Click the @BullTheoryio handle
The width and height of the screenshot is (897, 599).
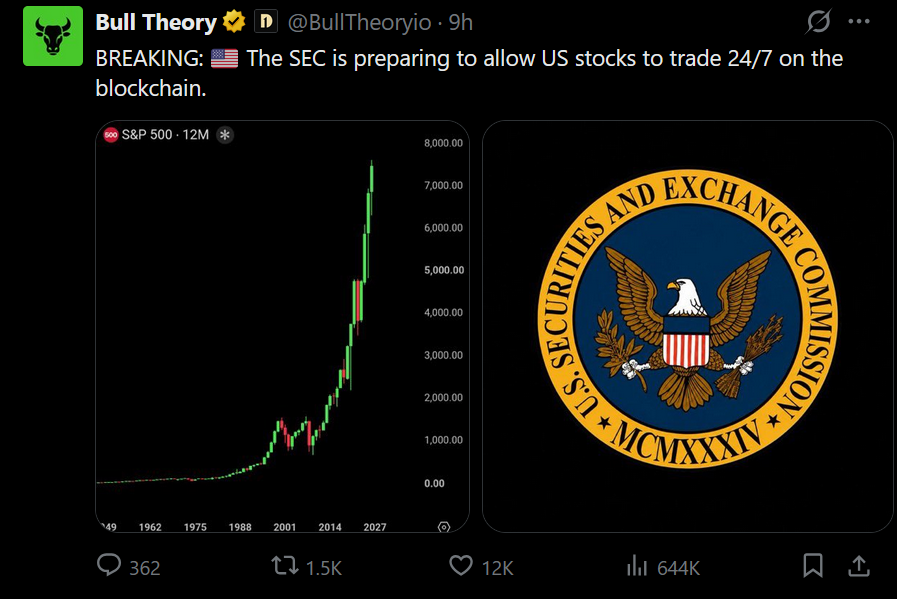(x=359, y=22)
